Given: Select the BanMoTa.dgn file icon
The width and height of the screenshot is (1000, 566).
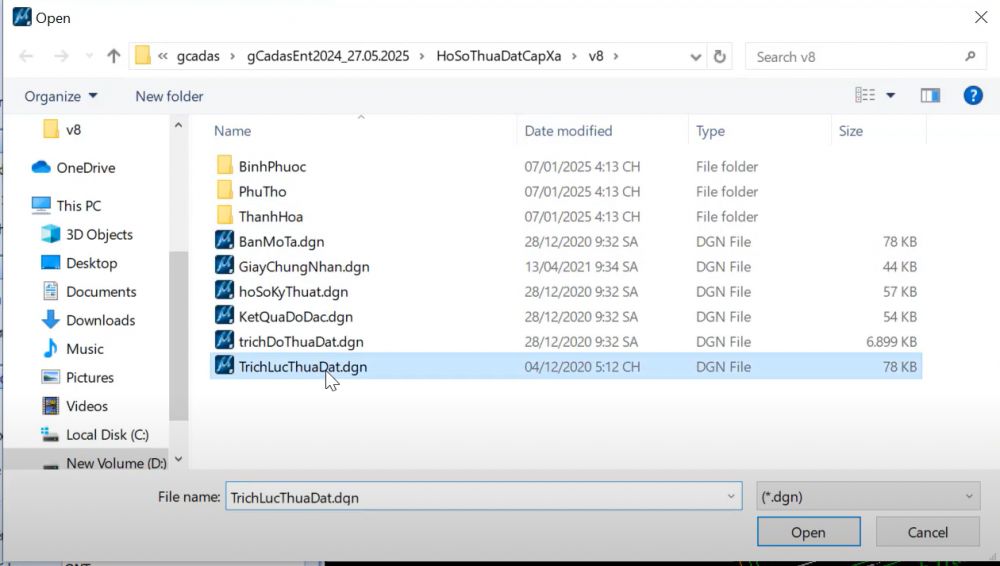Looking at the screenshot, I should click(224, 242).
